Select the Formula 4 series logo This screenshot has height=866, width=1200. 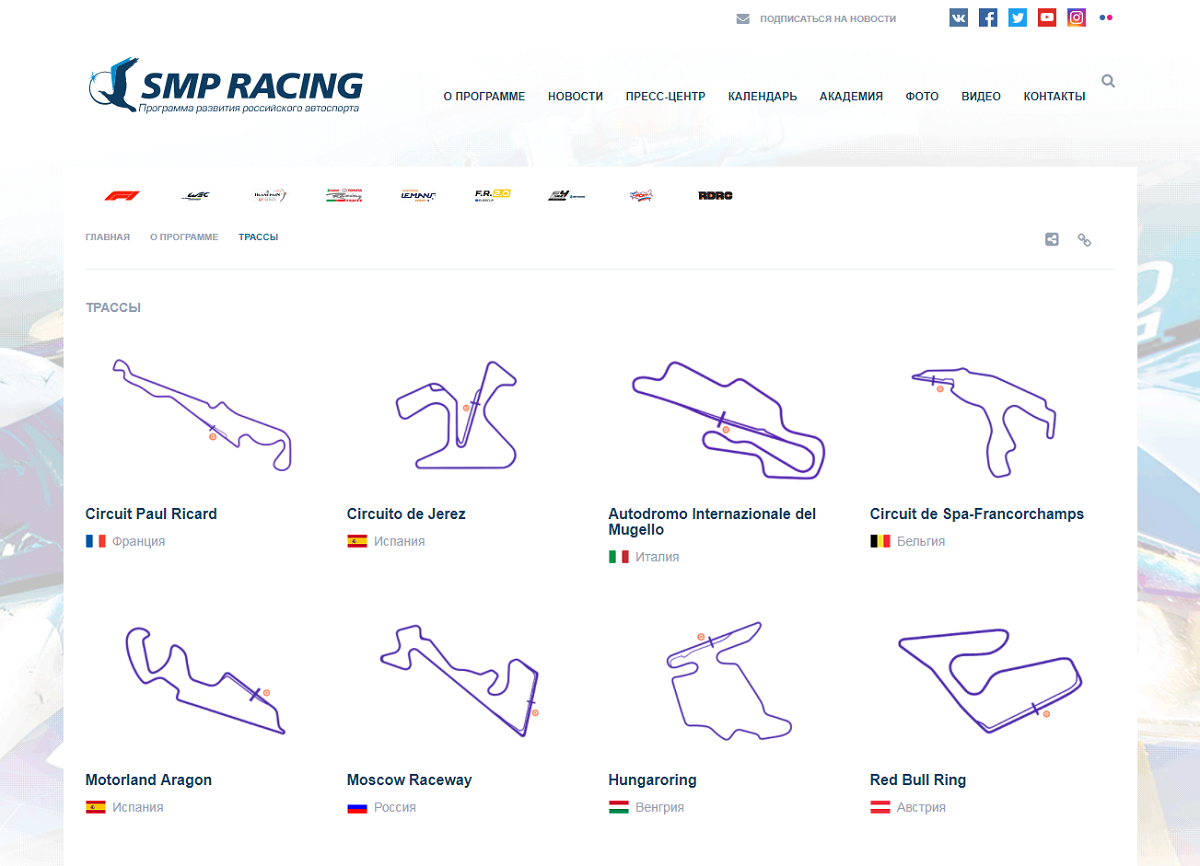coord(566,195)
